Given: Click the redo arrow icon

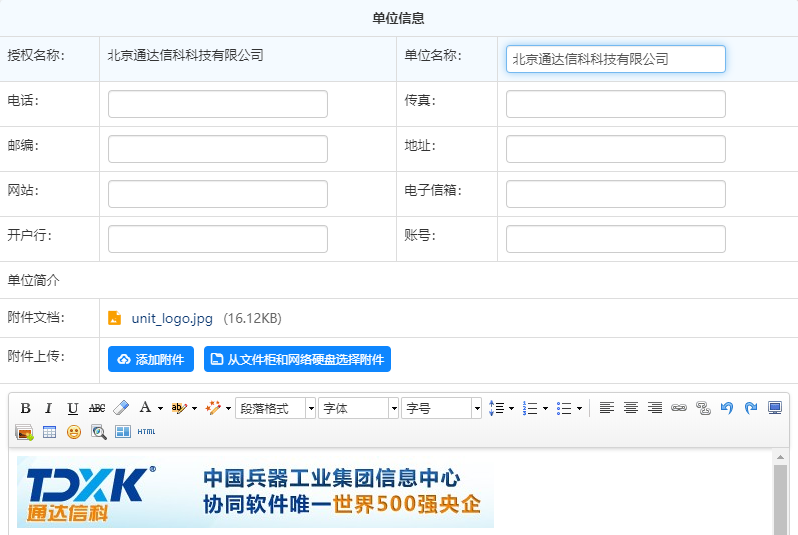Looking at the screenshot, I should point(751,408).
